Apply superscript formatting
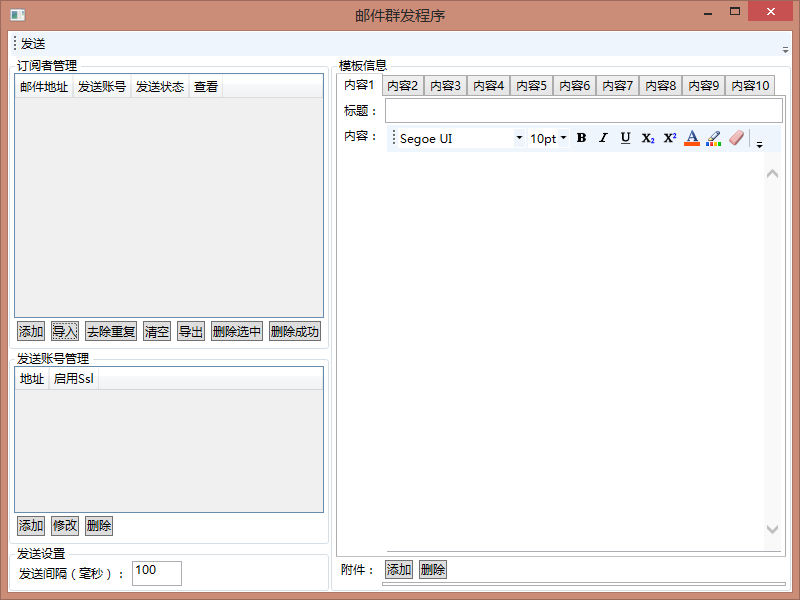Image resolution: width=800 pixels, height=600 pixels. pyautogui.click(x=670, y=138)
